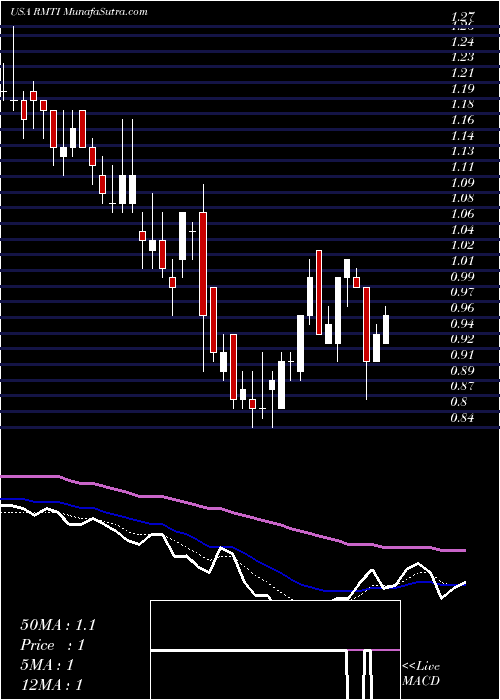This screenshot has height=700, width=500.
Task: Click the 1.02 price axis label
Action: [462, 246]
